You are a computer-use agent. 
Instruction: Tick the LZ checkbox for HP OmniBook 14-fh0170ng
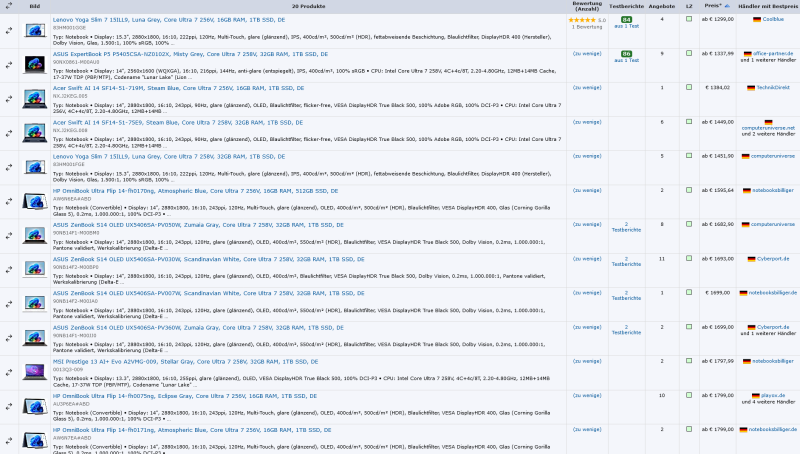(689, 190)
